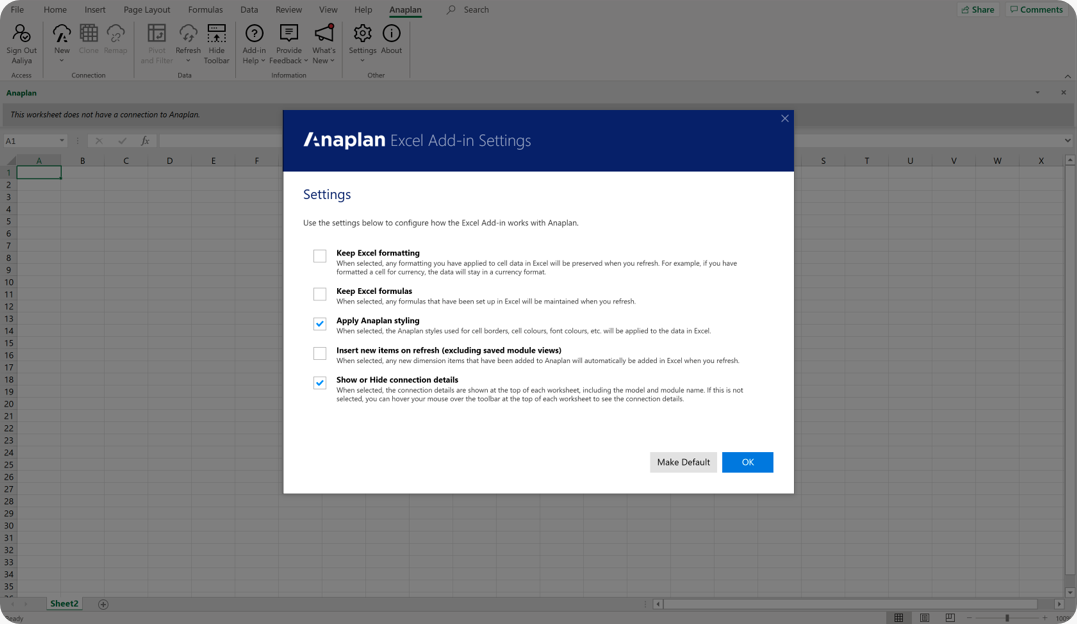
Task: Confirm settings with OK button
Action: (747, 463)
